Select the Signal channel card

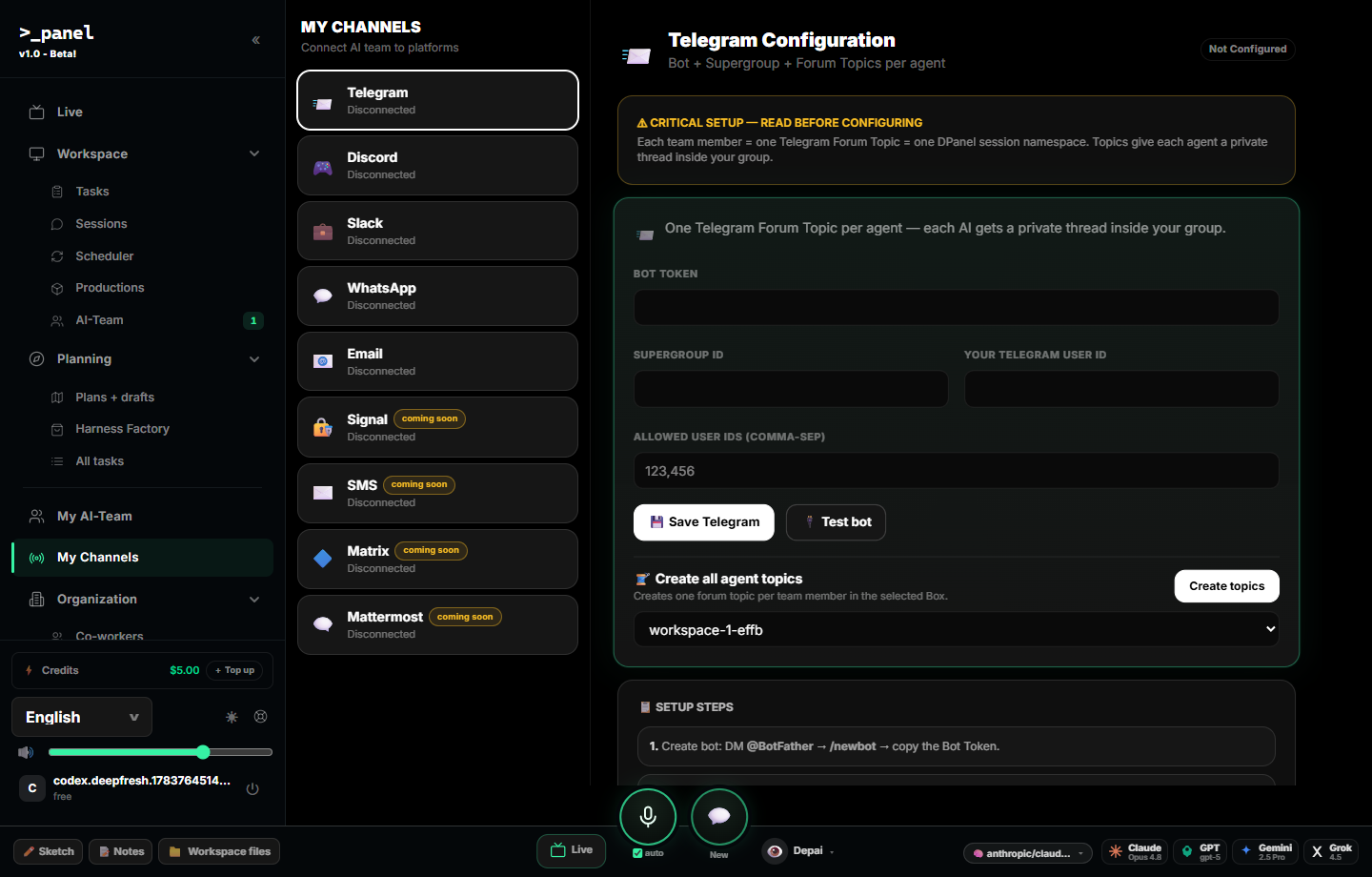(437, 427)
